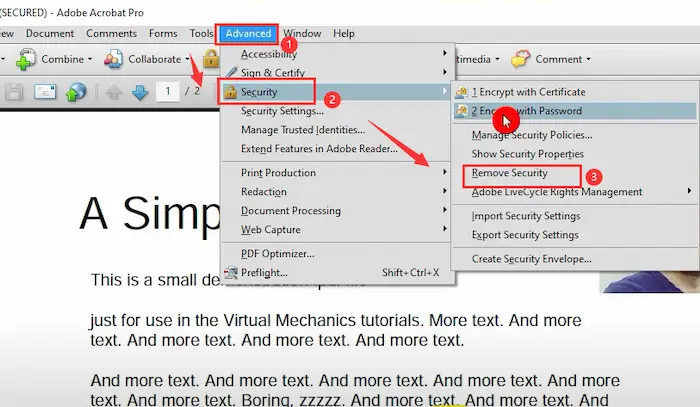Open the Combine dropdown arrow
Viewport: 700px width, 407px height.
click(x=90, y=59)
